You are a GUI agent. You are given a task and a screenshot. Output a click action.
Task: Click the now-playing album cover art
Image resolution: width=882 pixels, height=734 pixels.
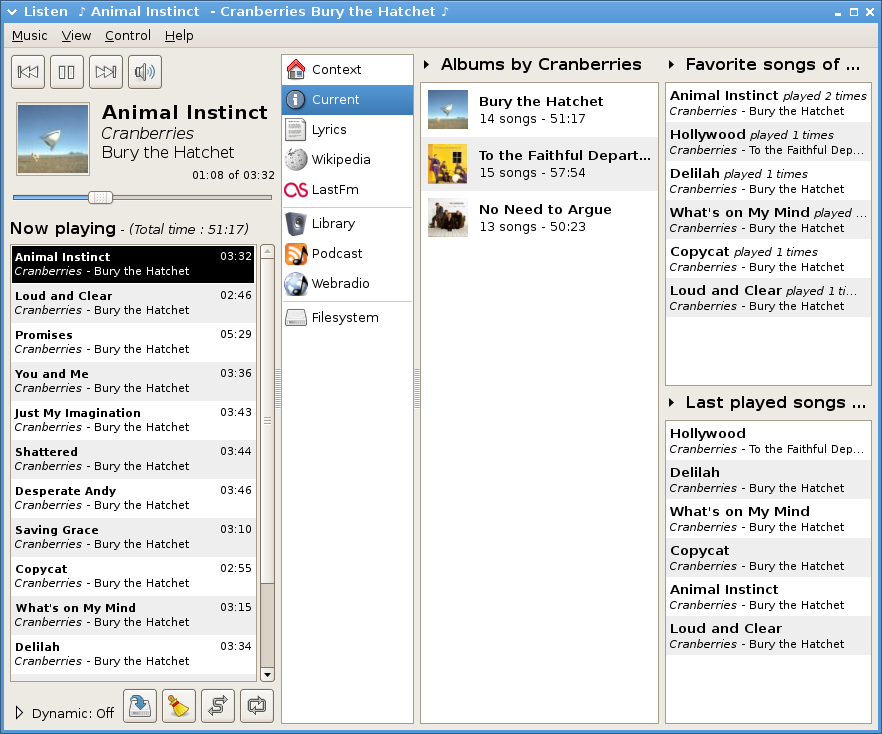click(53, 139)
